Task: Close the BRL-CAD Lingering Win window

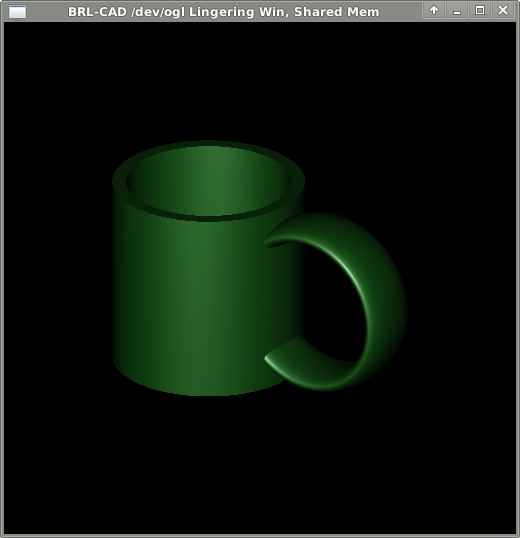Action: pyautogui.click(x=503, y=11)
